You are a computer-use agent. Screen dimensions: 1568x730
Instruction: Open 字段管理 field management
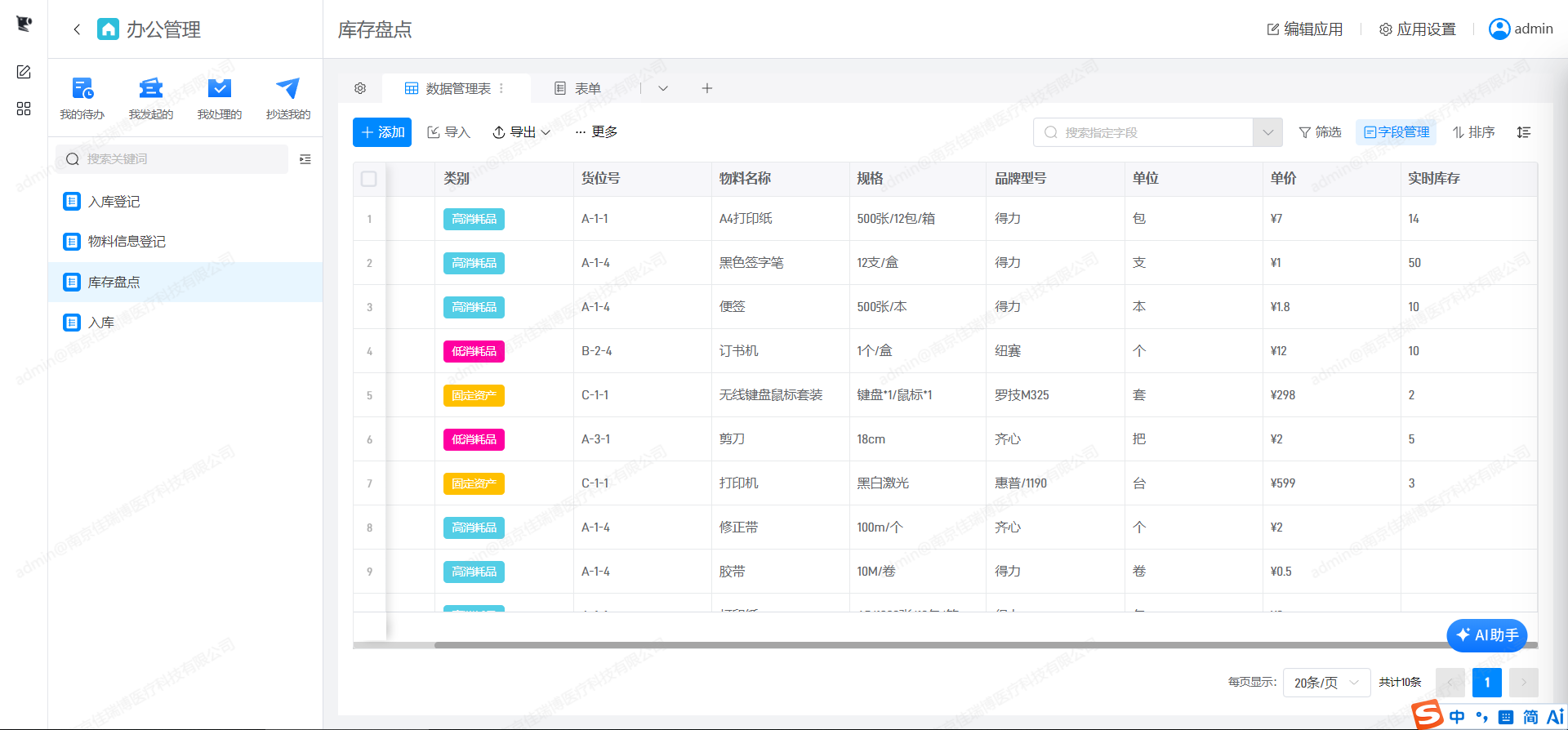coord(1396,132)
